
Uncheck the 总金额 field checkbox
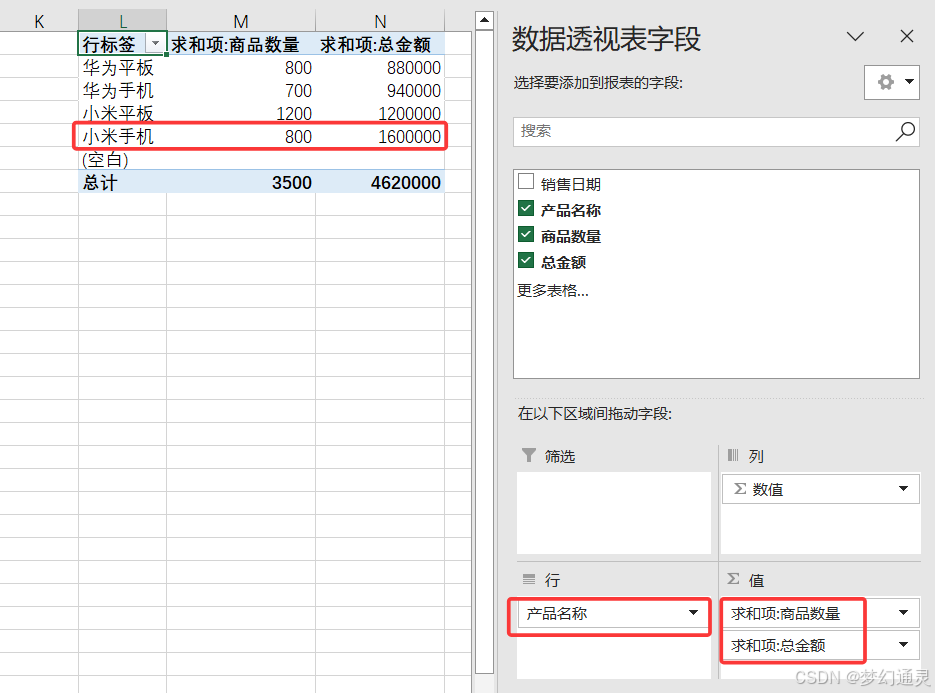tap(526, 260)
